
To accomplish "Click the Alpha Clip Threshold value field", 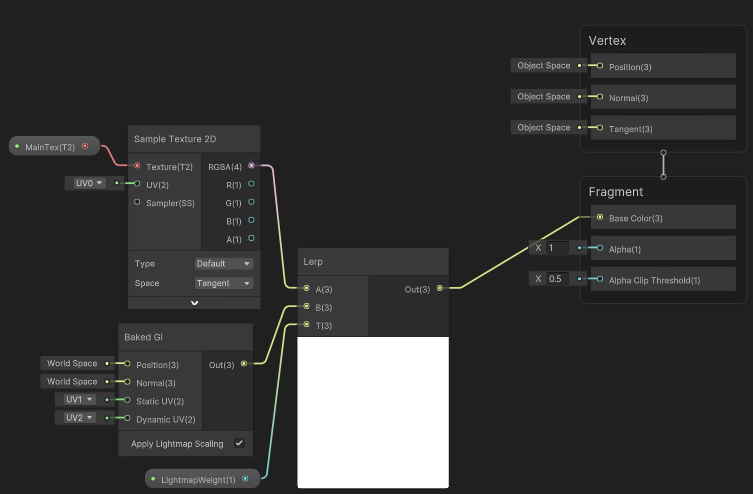I will [558, 279].
